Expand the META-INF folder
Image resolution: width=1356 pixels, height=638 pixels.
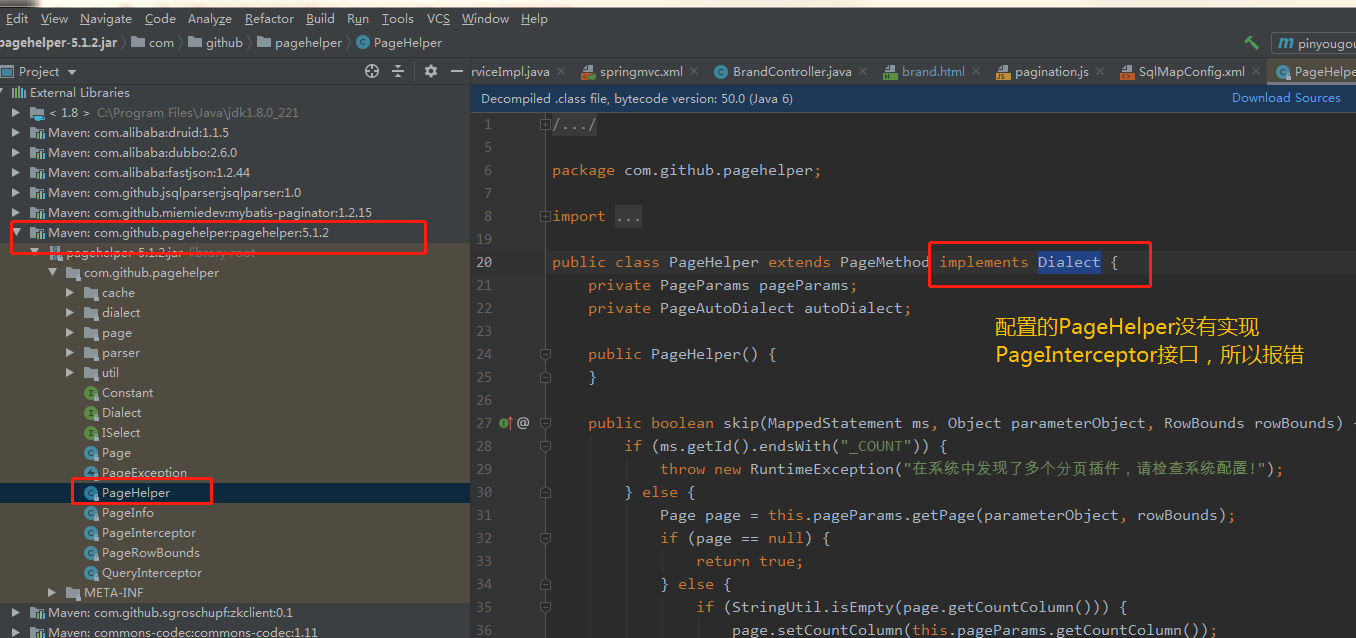[x=52, y=593]
